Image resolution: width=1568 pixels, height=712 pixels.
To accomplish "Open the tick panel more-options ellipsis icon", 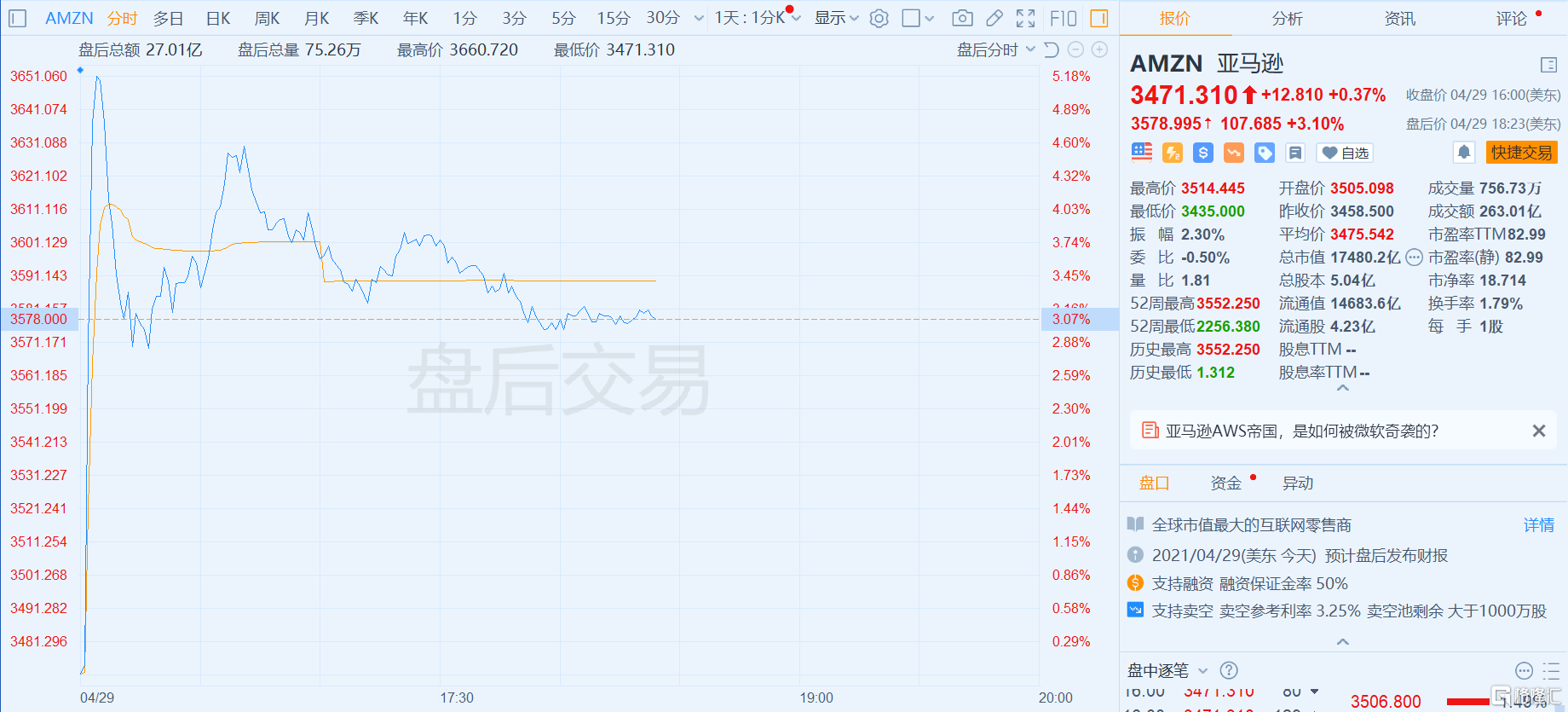I will click(x=1525, y=670).
